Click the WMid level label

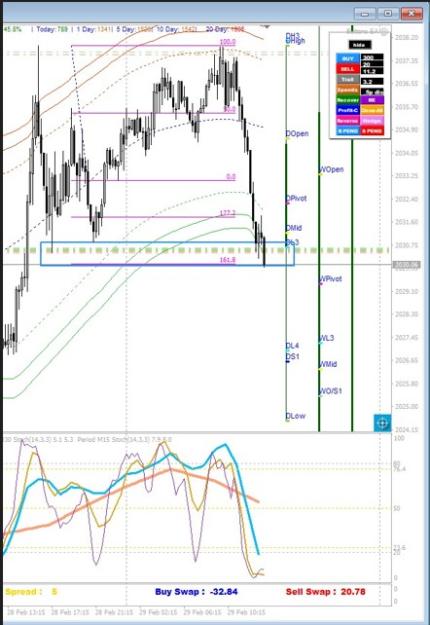coord(328,364)
